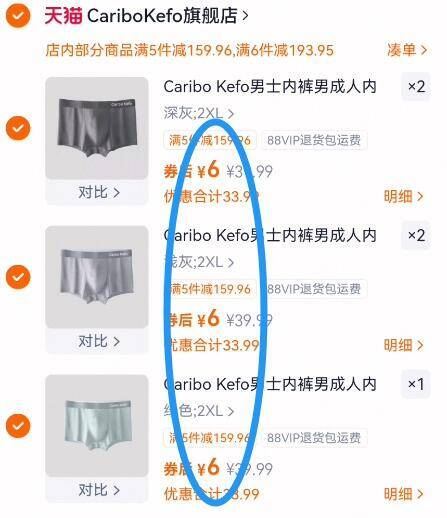The height and width of the screenshot is (518, 447).
Task: Change variant 深灰;2XL option
Action: [x=199, y=113]
